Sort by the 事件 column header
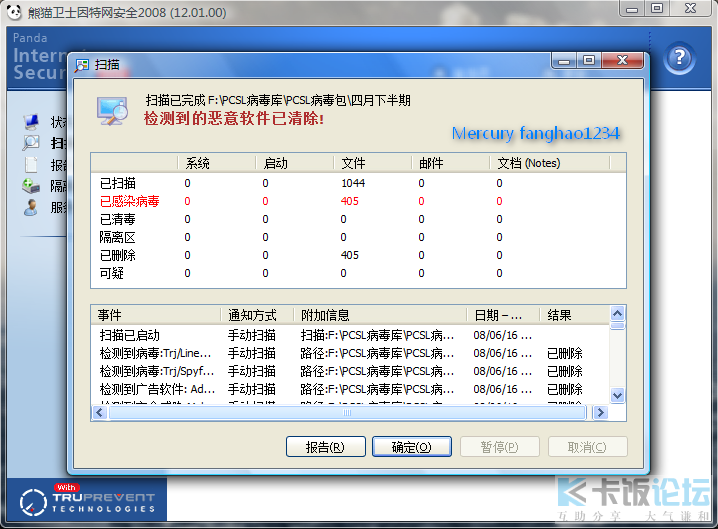The height and width of the screenshot is (529, 718). [156, 315]
